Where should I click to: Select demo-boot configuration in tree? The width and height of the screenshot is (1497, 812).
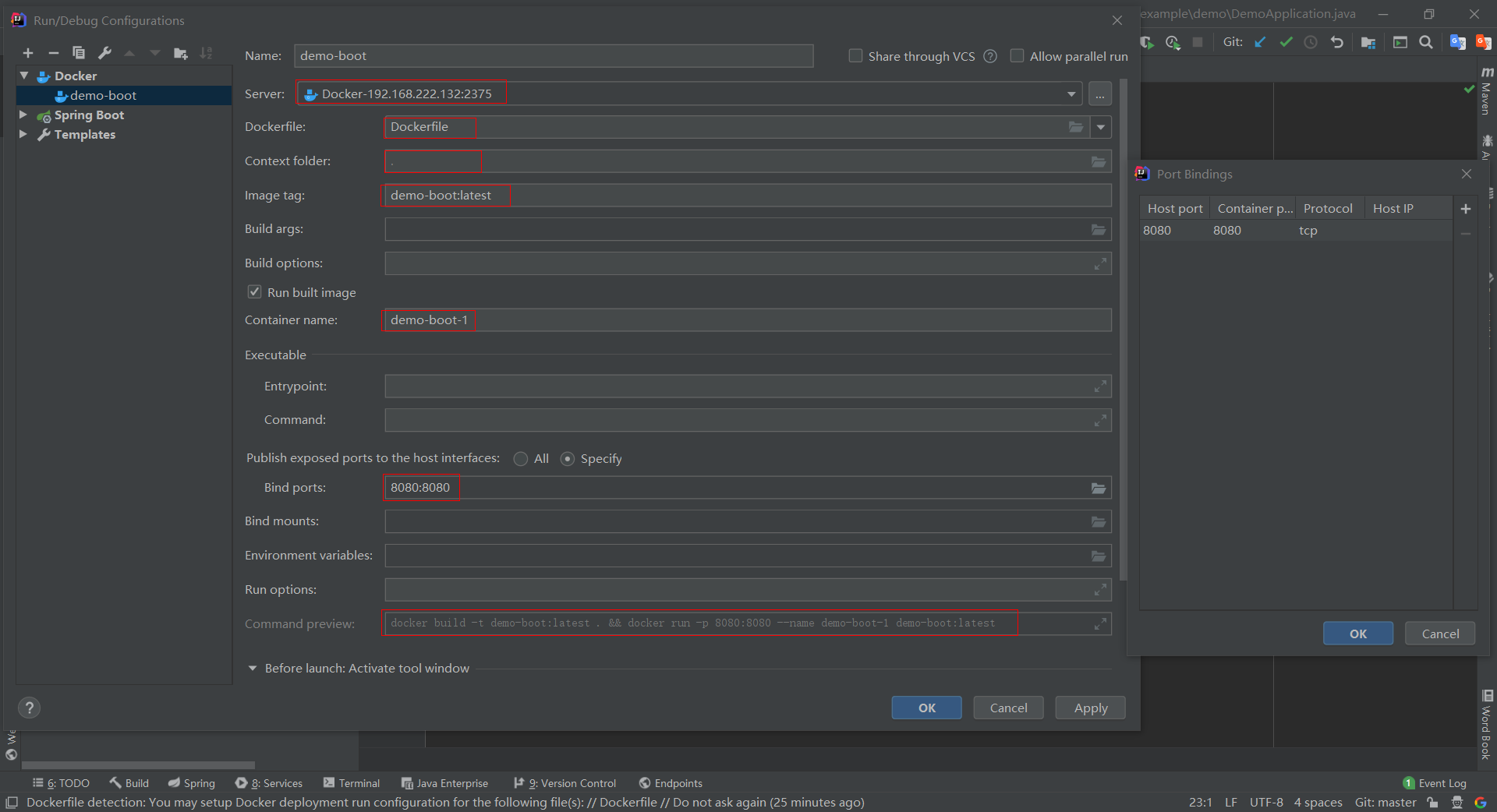(103, 95)
